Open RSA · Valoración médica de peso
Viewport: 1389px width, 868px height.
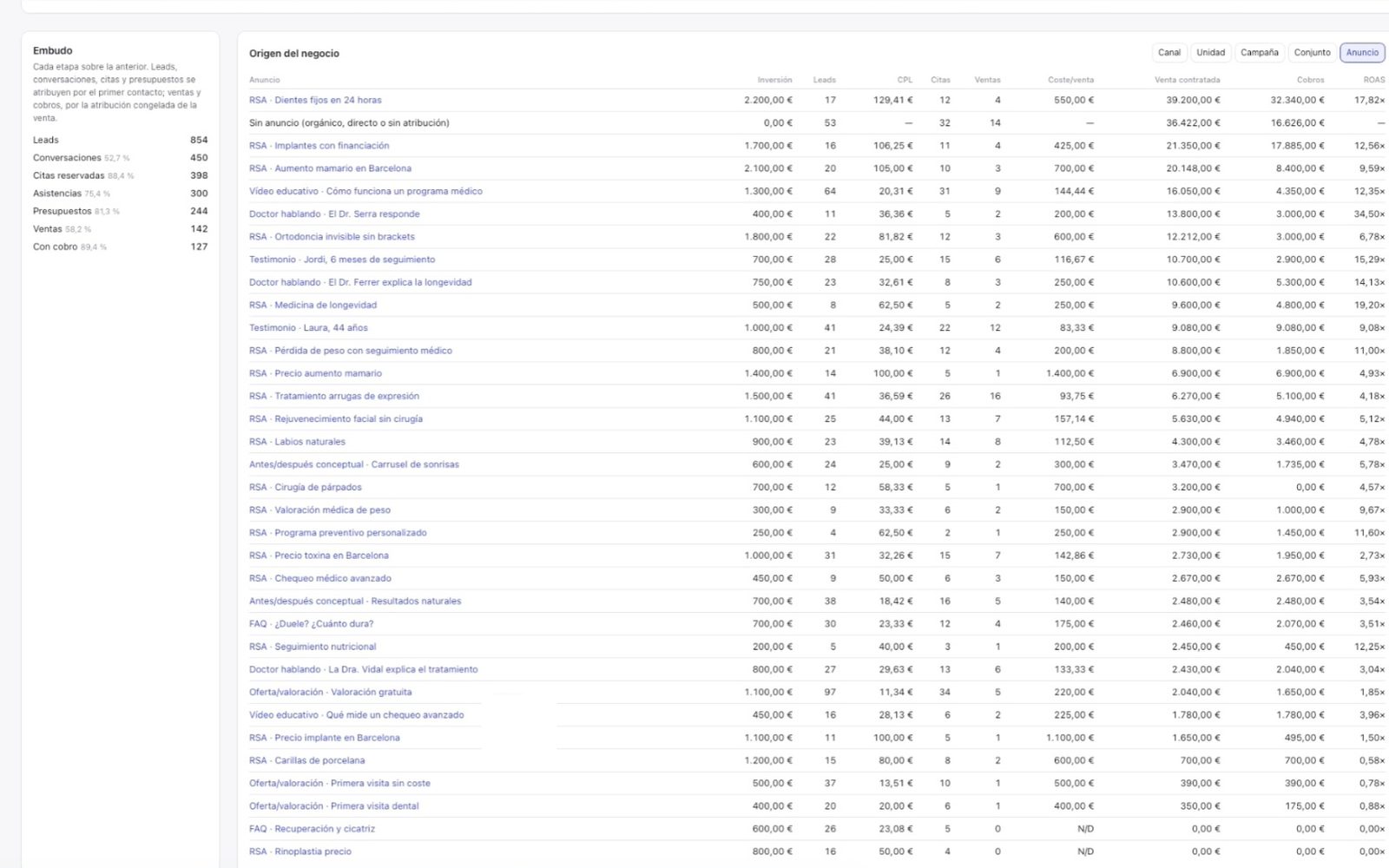coord(319,510)
